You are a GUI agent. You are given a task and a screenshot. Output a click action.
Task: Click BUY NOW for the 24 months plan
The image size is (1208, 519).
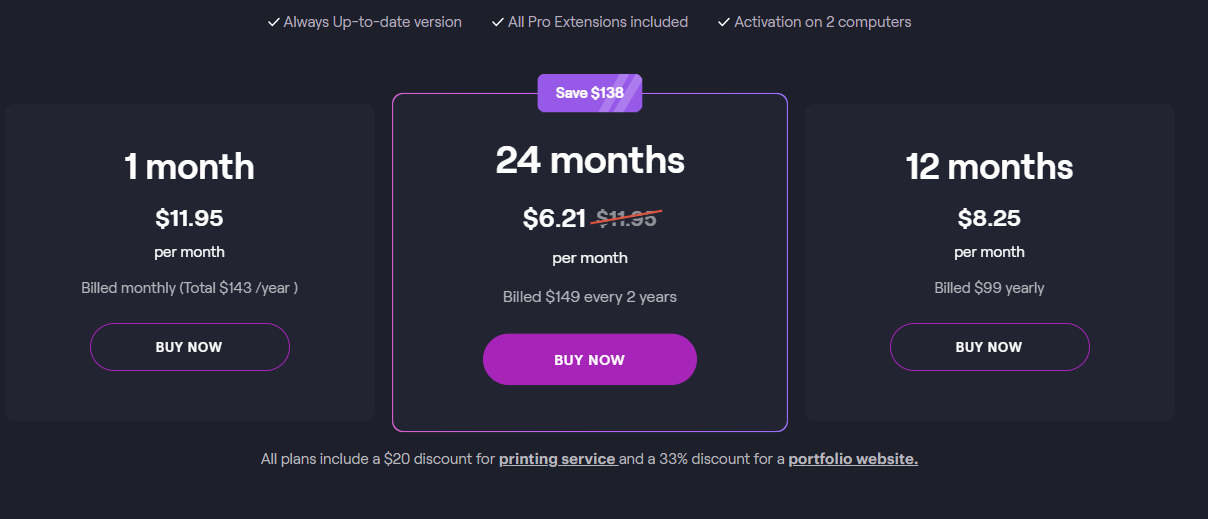(590, 359)
